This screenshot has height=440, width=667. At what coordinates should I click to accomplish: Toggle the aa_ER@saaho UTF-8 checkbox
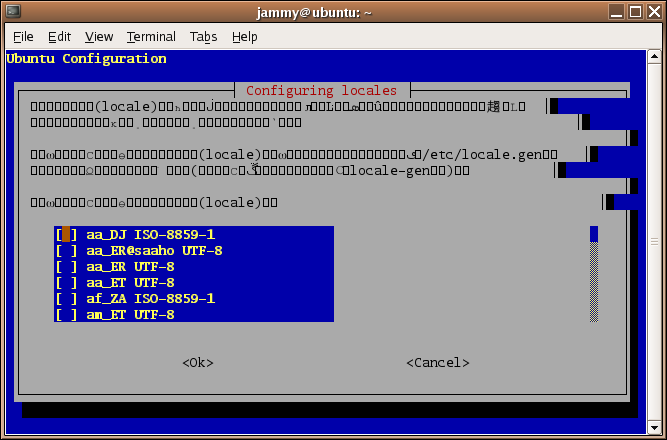click(66, 251)
